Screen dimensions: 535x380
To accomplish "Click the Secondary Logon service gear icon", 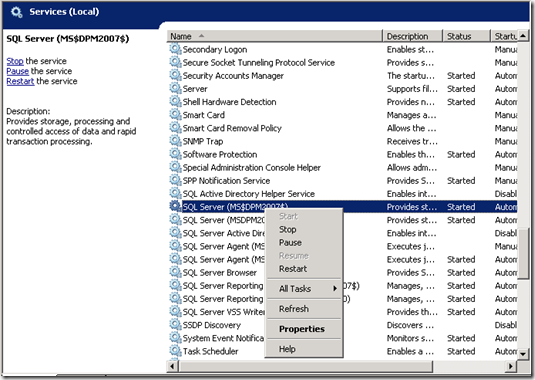I will (x=175, y=49).
